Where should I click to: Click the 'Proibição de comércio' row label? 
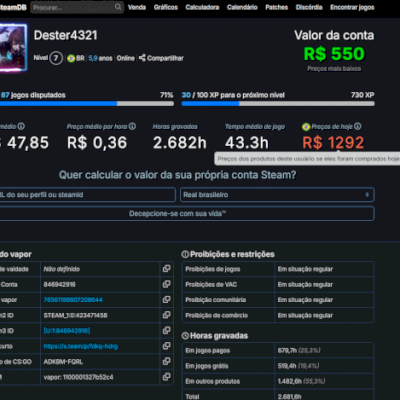[x=216, y=316]
